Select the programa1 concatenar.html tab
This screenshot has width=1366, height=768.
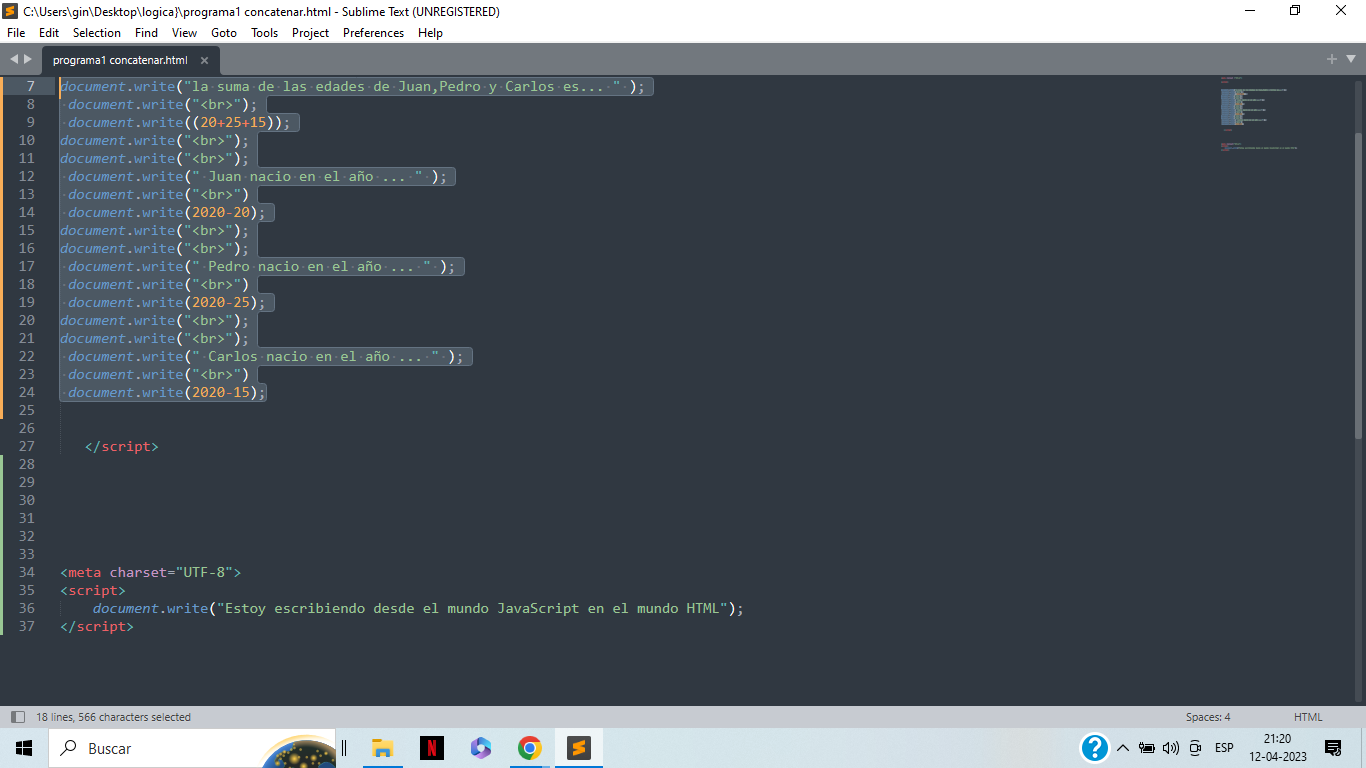click(120, 60)
